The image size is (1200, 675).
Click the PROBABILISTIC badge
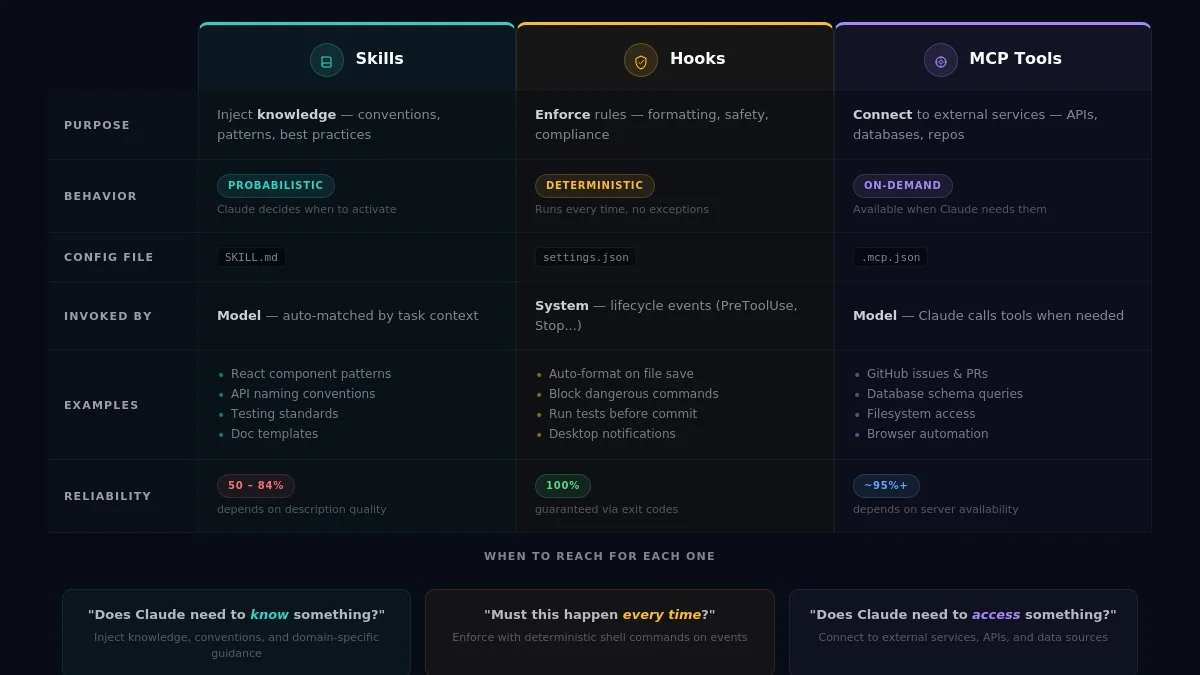(x=276, y=186)
